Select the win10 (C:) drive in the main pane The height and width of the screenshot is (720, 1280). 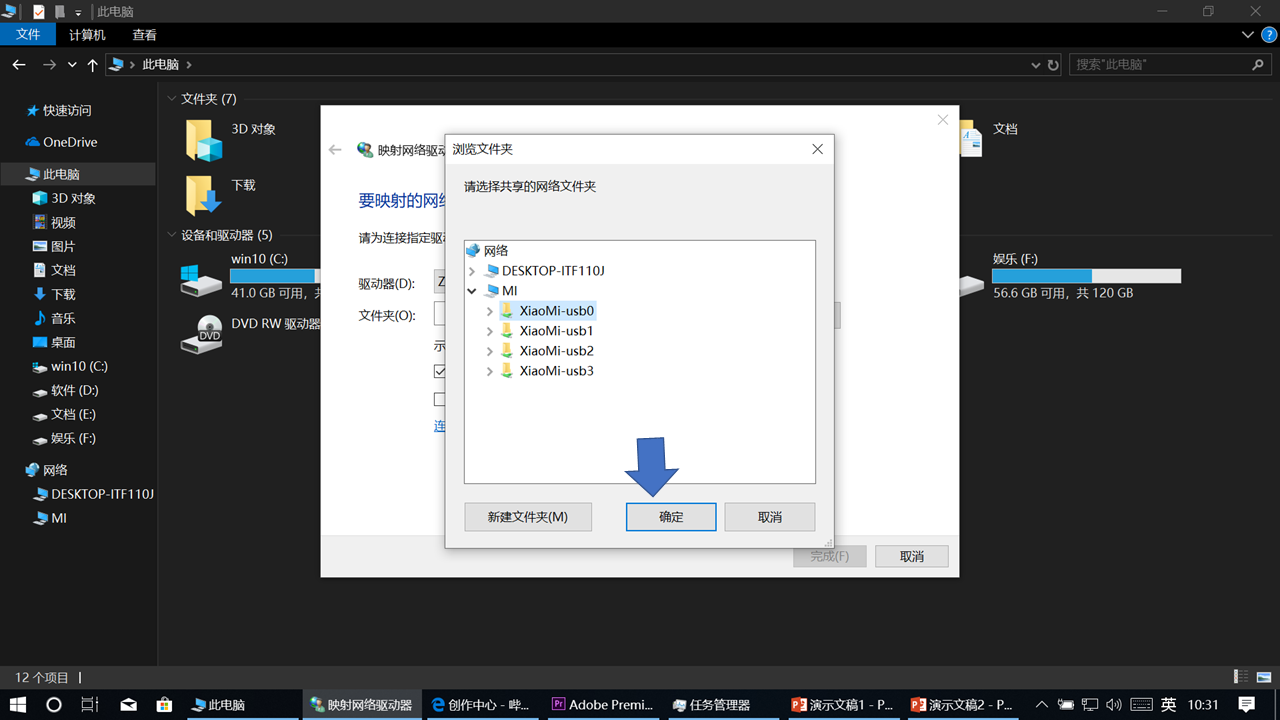(251, 276)
